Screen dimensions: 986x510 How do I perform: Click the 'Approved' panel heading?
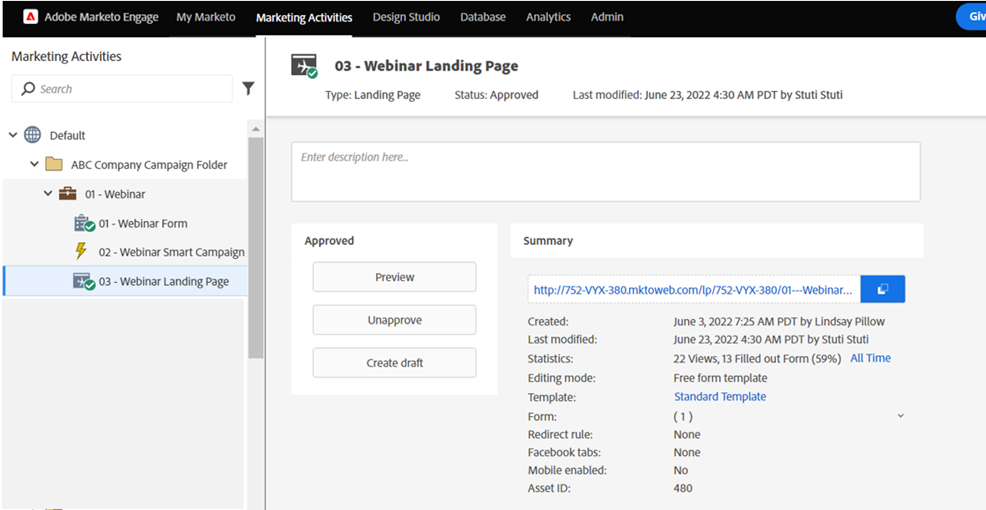[329, 240]
